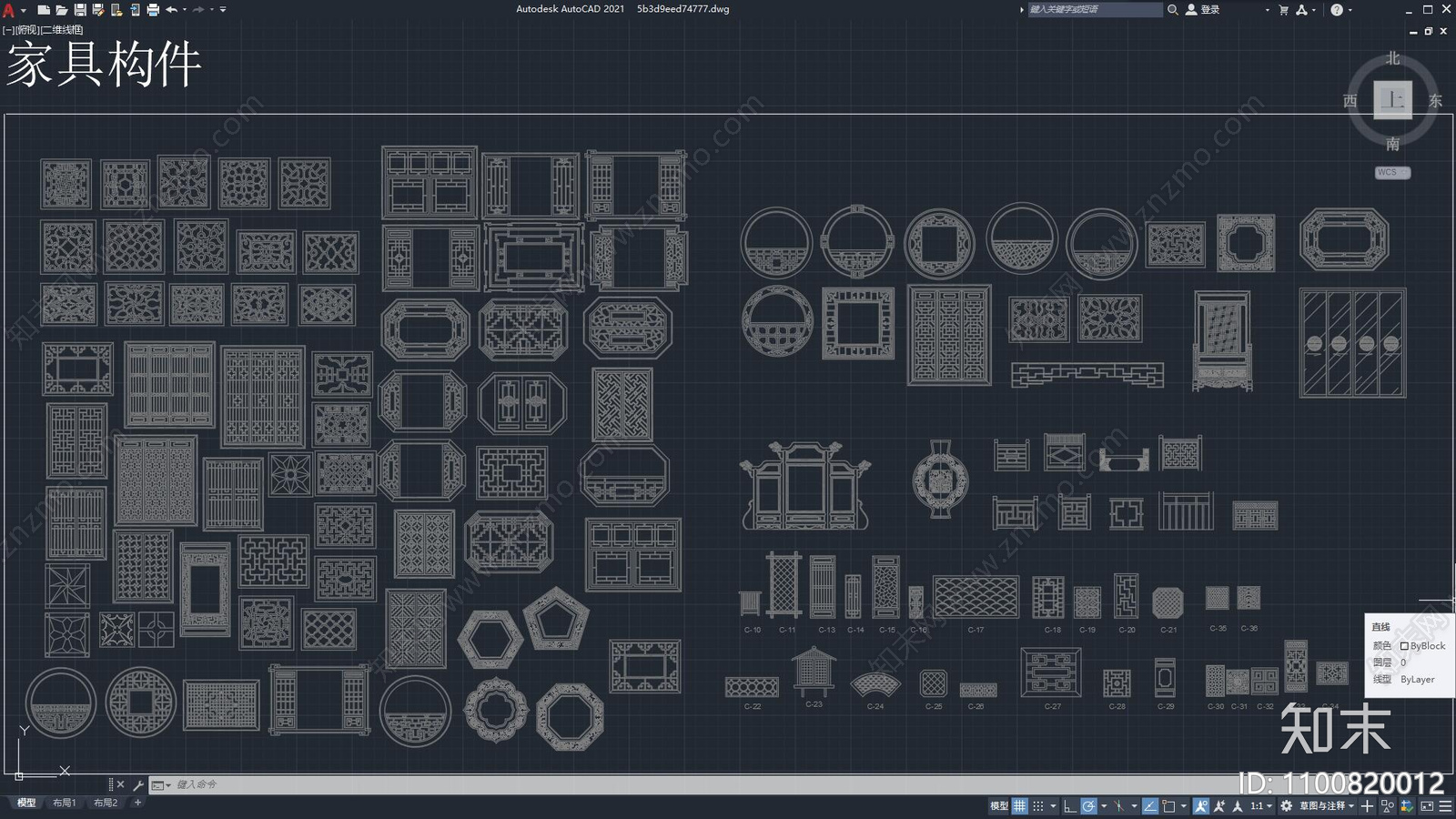Screen dimensions: 1456x819
Task: Select the C-17 lattice panel block
Action: (x=976, y=597)
